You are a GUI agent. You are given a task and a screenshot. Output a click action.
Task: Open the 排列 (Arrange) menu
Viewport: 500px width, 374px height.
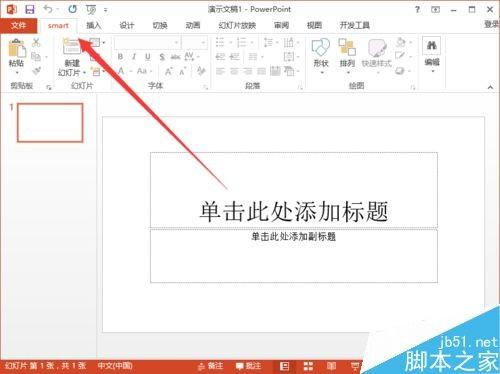pyautogui.click(x=347, y=55)
